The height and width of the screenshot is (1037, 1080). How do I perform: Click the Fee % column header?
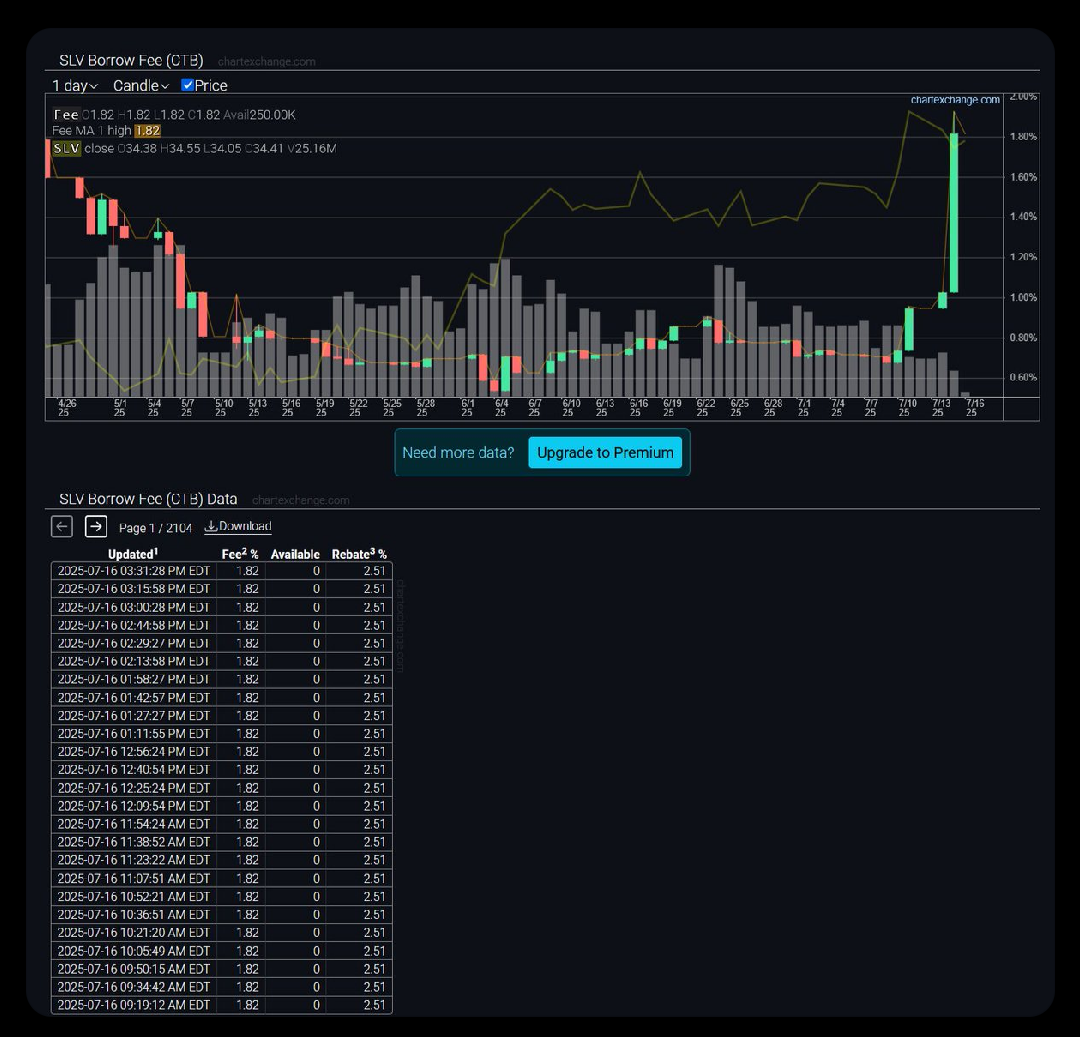tap(240, 554)
